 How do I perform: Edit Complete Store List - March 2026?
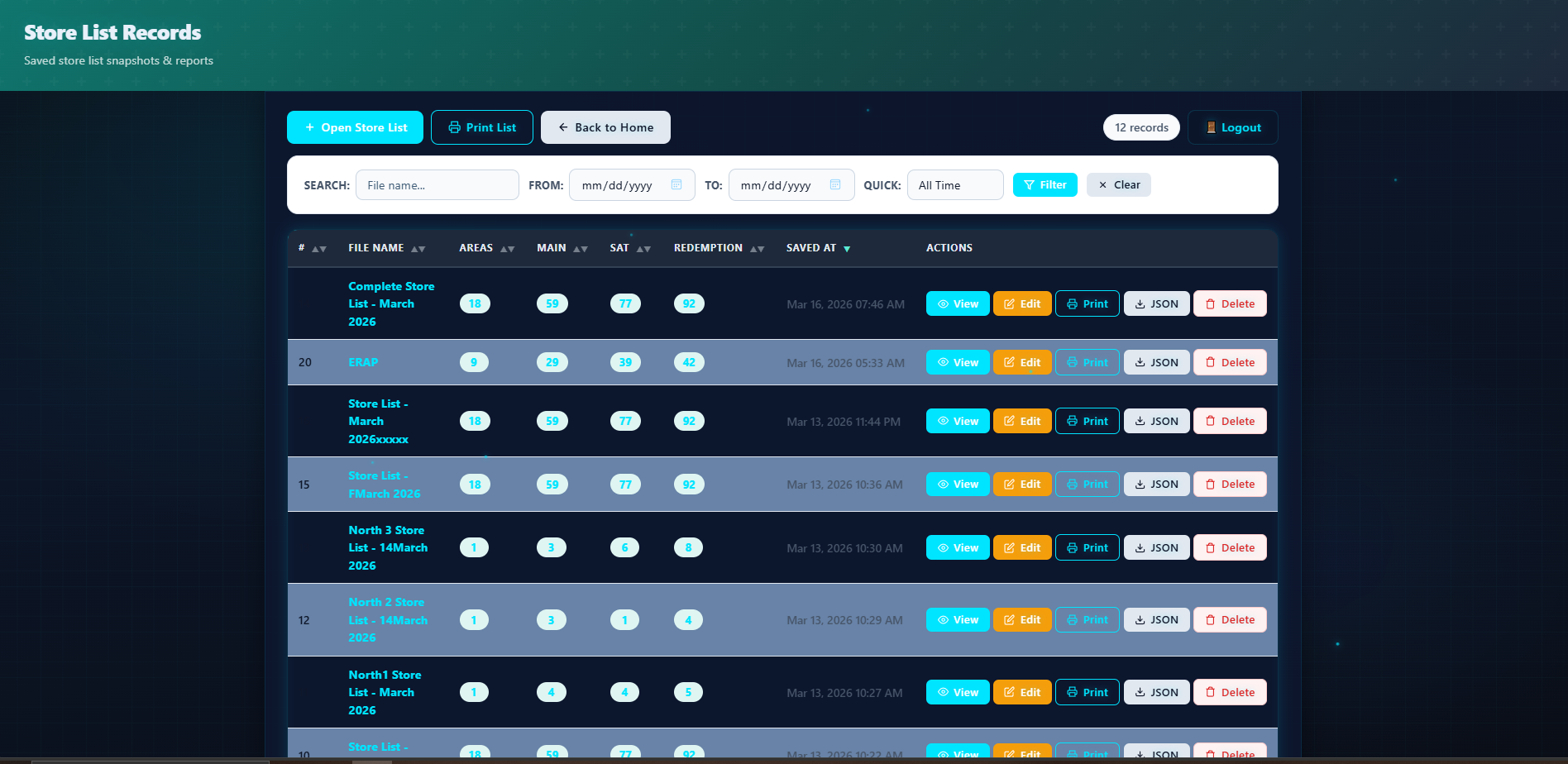click(1021, 303)
